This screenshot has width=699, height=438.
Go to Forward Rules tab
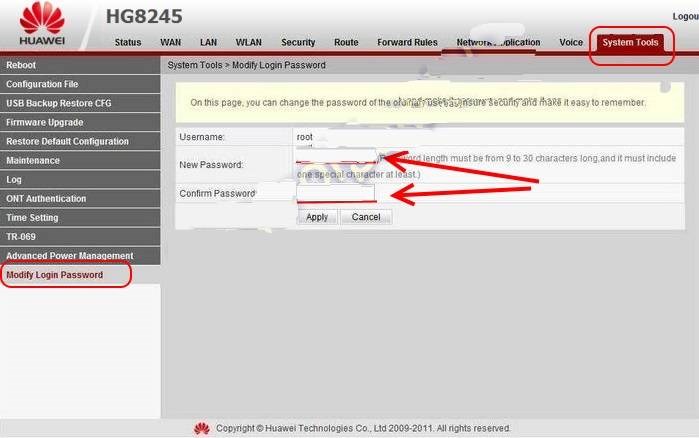tap(407, 42)
